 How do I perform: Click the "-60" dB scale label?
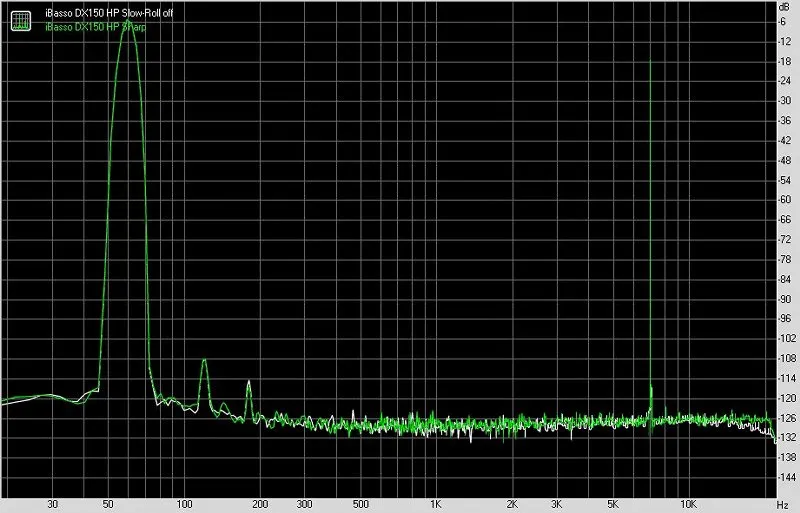coord(784,200)
